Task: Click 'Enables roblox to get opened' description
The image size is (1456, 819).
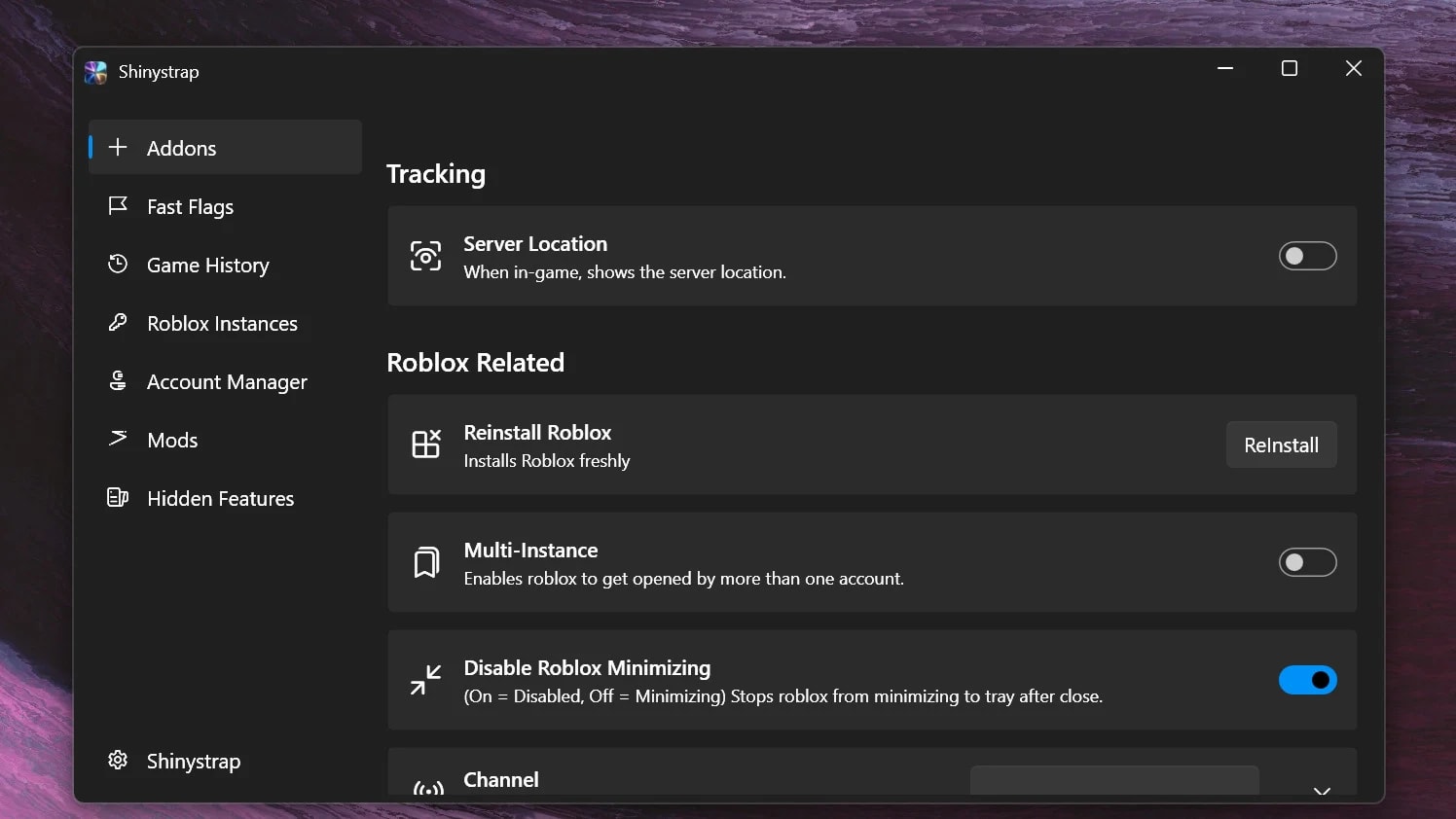Action: (x=683, y=579)
